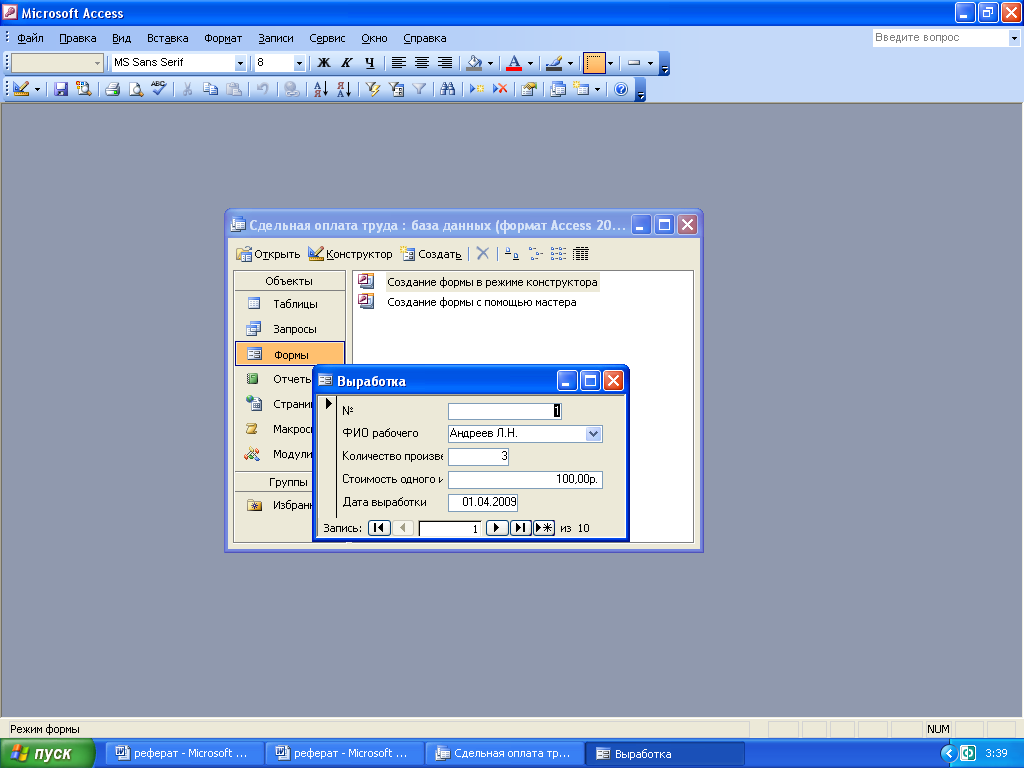This screenshot has width=1024, height=768.
Task: Open the Файл menu
Action: (30, 38)
